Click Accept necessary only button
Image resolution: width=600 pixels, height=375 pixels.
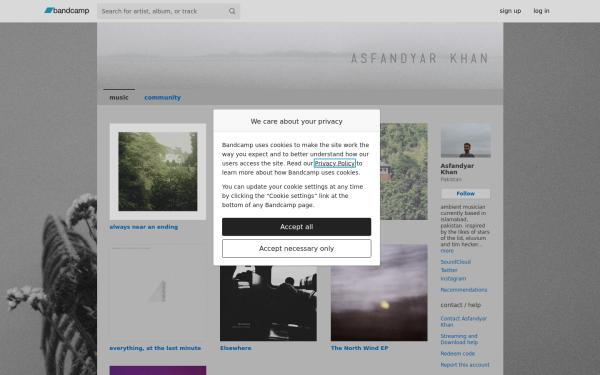point(297,248)
